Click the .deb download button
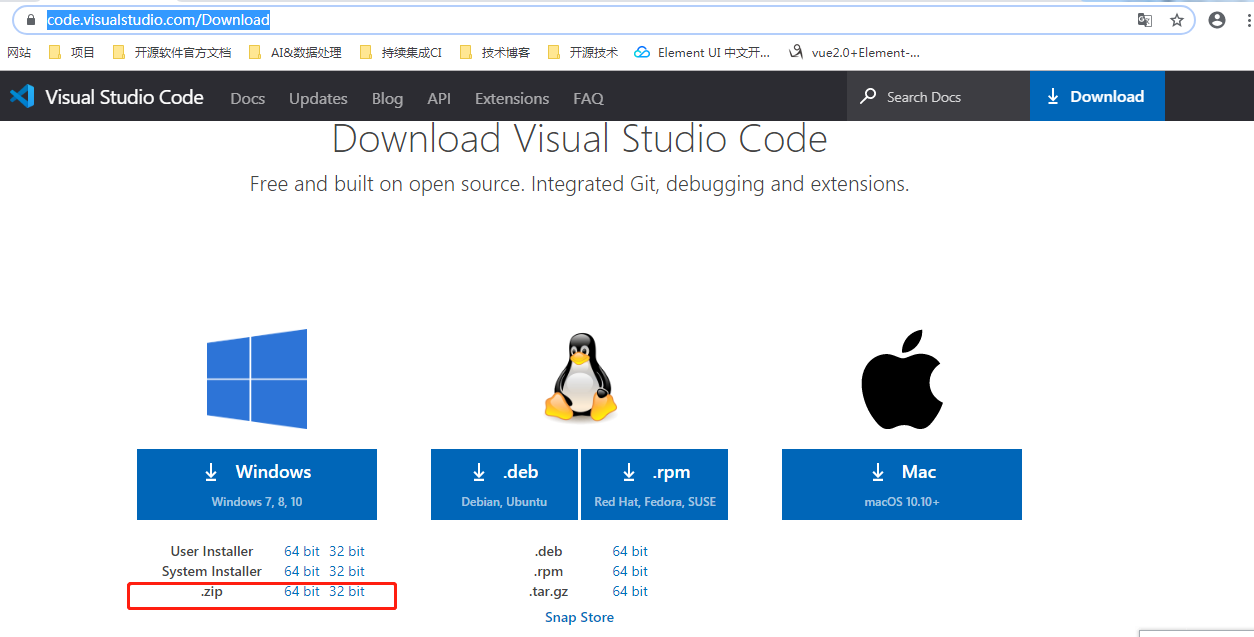1254x637 pixels. click(504, 485)
